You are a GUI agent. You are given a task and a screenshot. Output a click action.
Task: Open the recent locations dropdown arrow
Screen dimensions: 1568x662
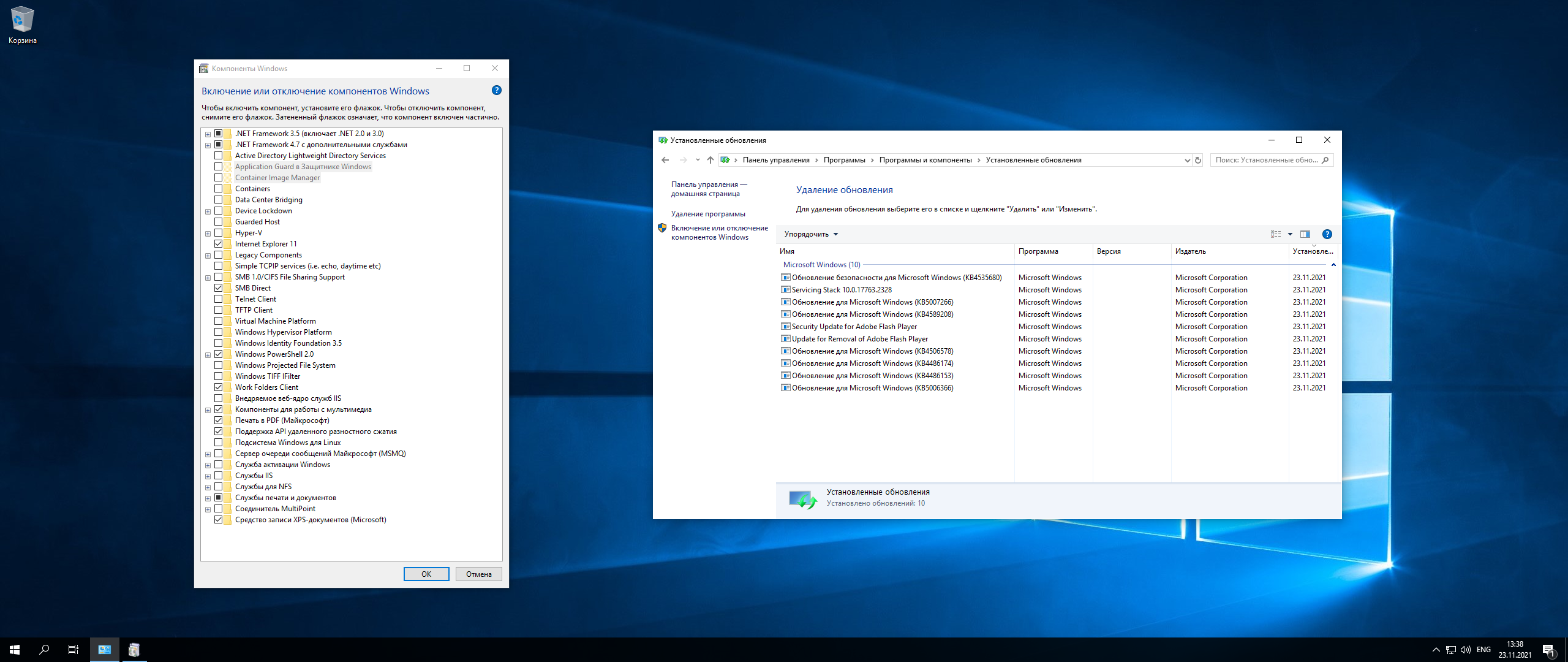pos(698,160)
